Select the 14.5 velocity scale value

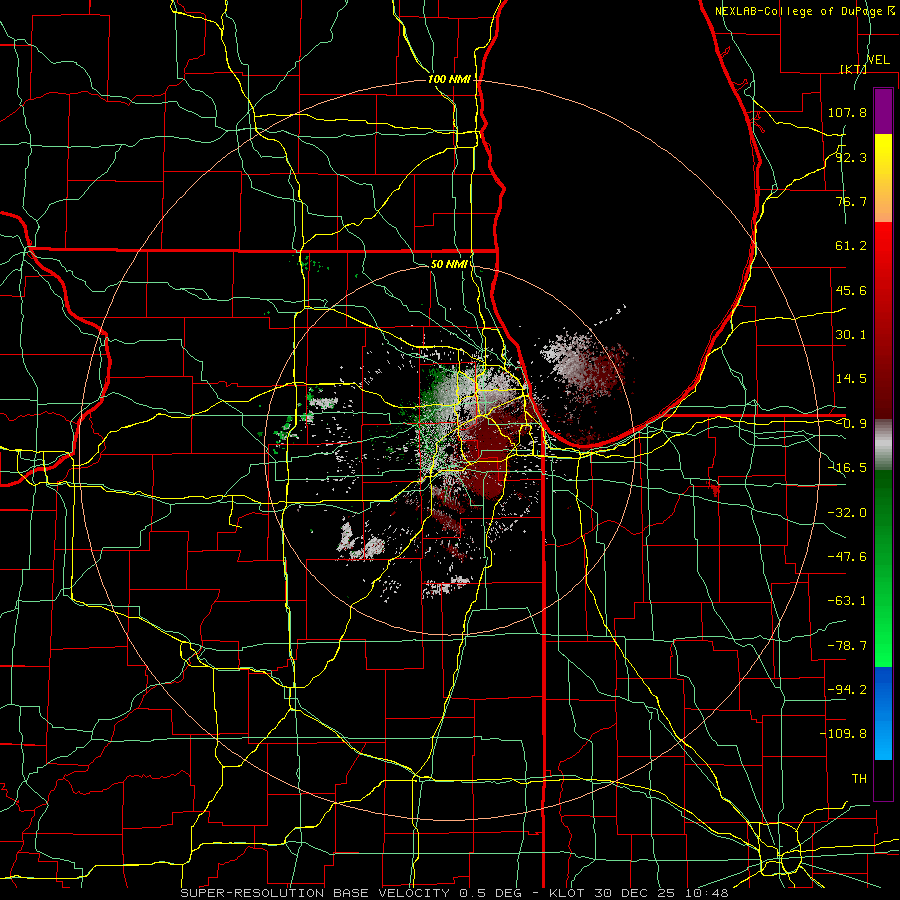click(x=851, y=379)
